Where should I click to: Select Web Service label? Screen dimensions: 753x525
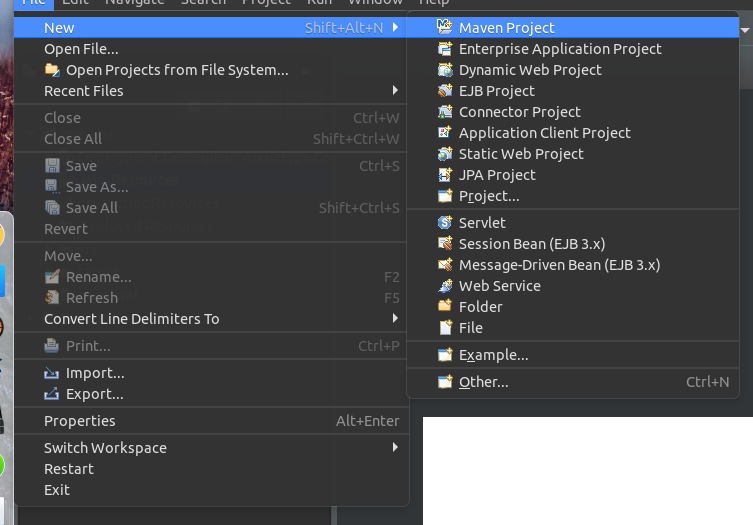(499, 286)
